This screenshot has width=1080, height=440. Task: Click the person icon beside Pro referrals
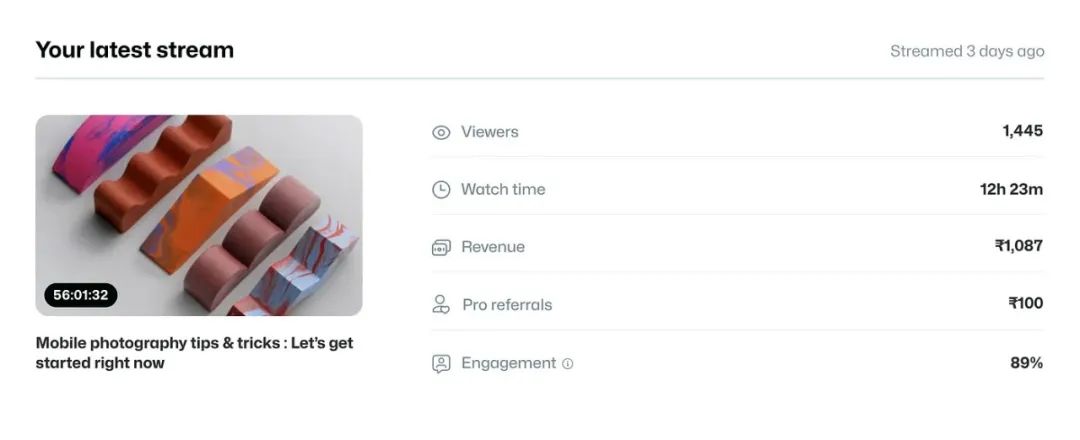441,304
